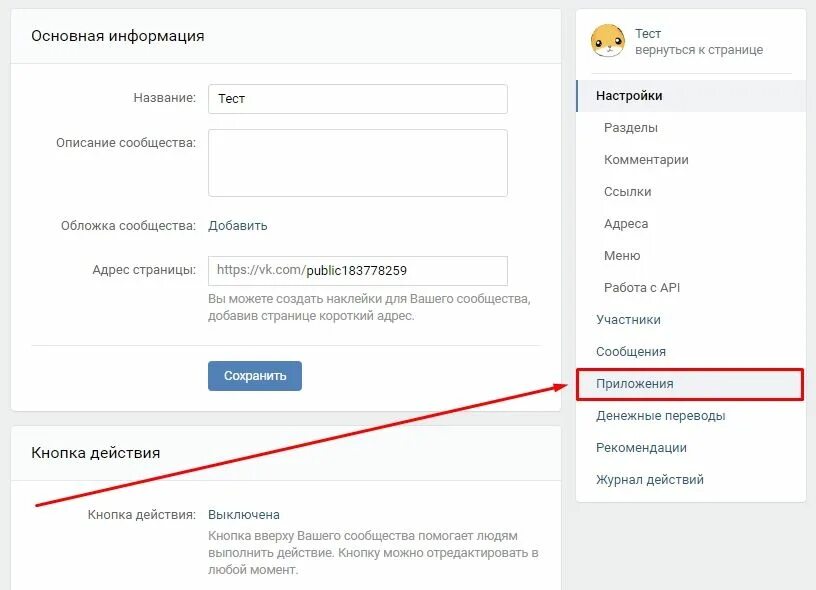Select Меню in the sidebar
Screen dimensions: 816x590
(x=622, y=256)
